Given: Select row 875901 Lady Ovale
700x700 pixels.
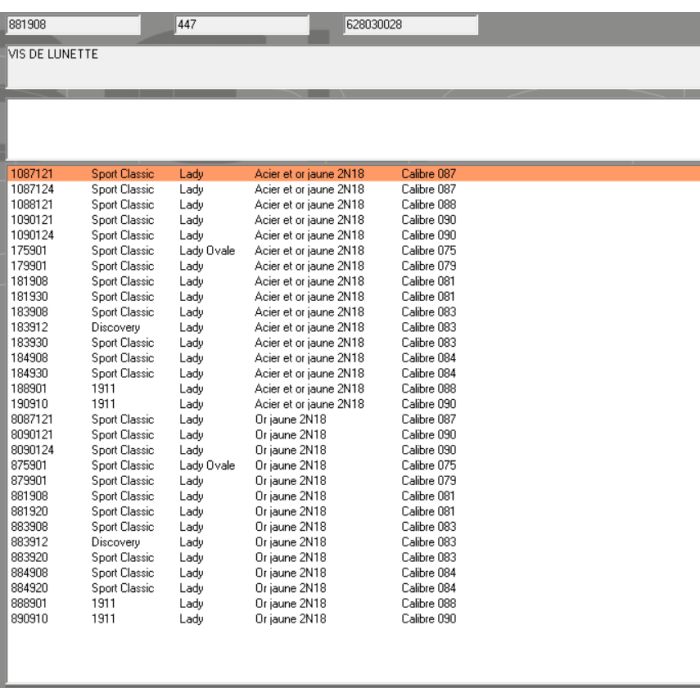Looking at the screenshot, I should pyautogui.click(x=354, y=465).
